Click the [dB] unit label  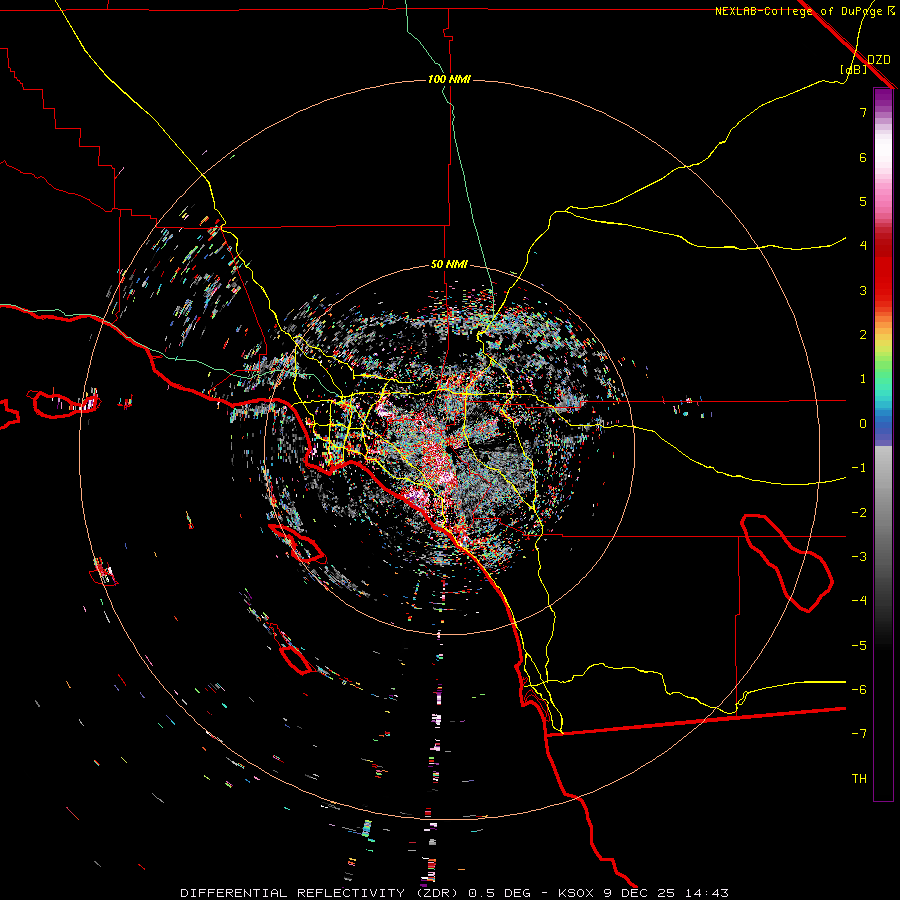coord(854,69)
